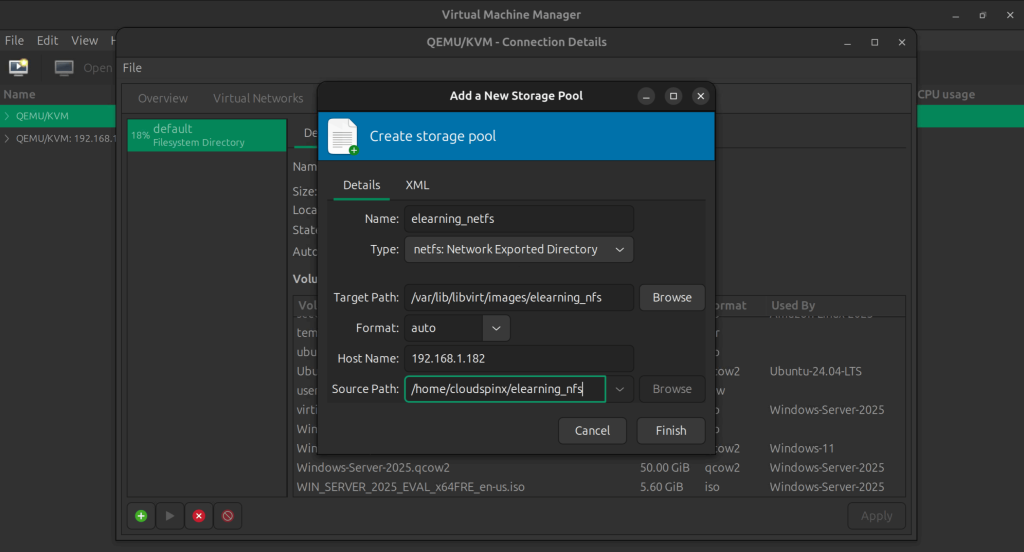Open the Overview tab in Connection Details
This screenshot has width=1024, height=552.
[x=163, y=99]
